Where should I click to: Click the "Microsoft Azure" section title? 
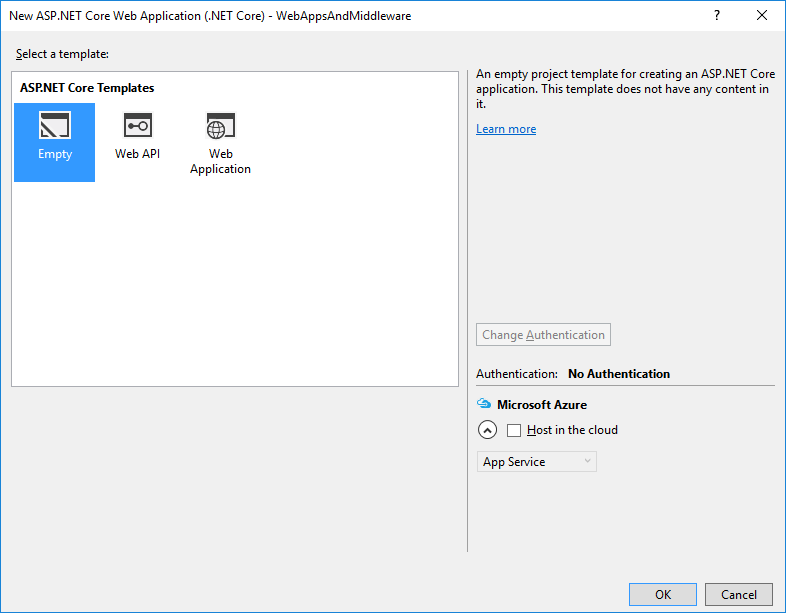click(542, 405)
